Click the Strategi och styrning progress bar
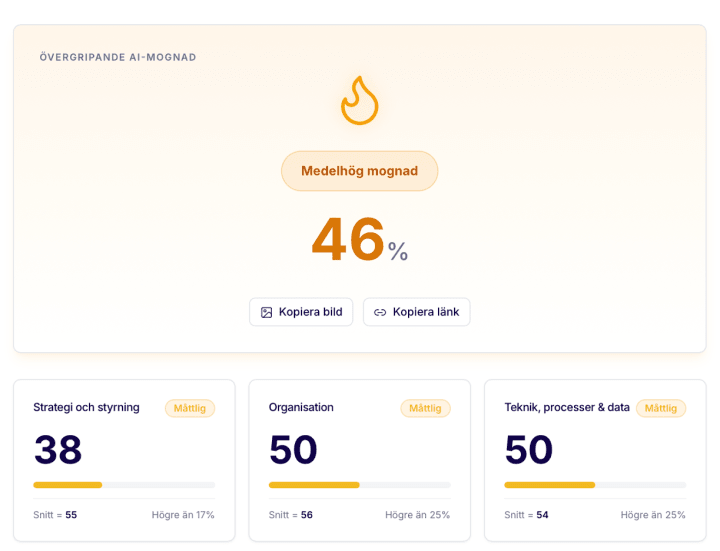Image resolution: width=720 pixels, height=551 pixels. click(x=124, y=485)
